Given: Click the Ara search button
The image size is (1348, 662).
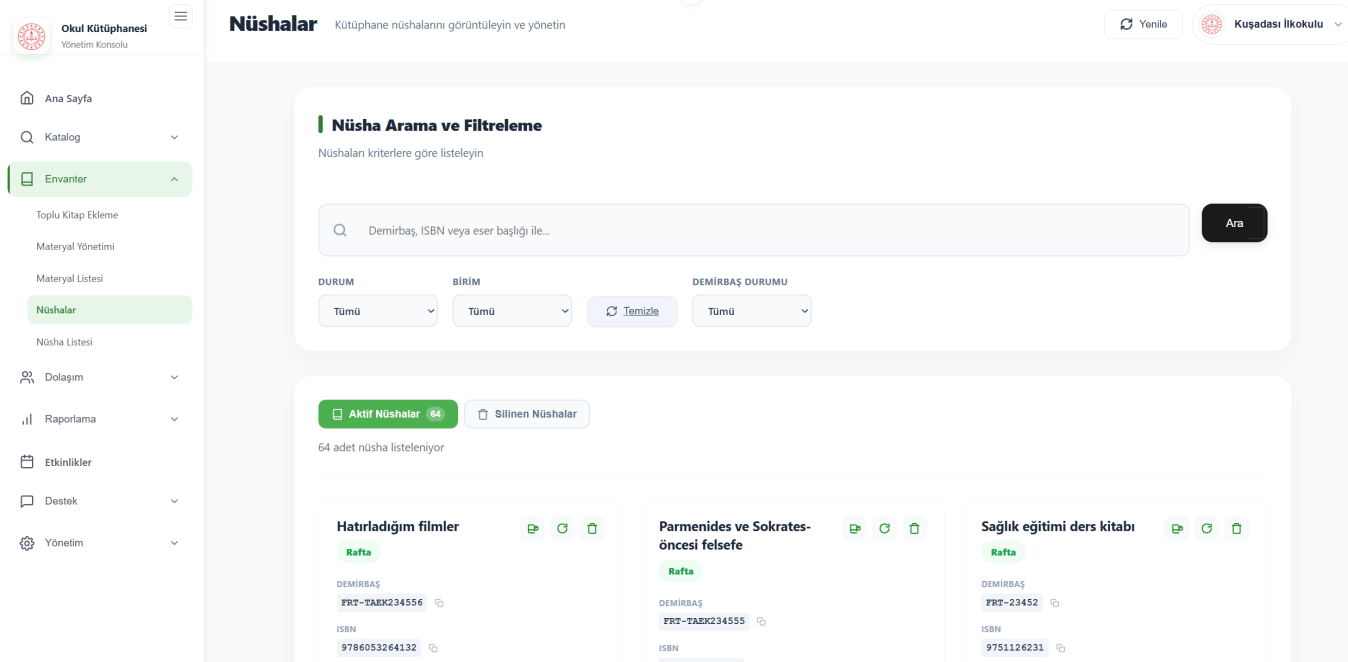Looking at the screenshot, I should (1234, 223).
